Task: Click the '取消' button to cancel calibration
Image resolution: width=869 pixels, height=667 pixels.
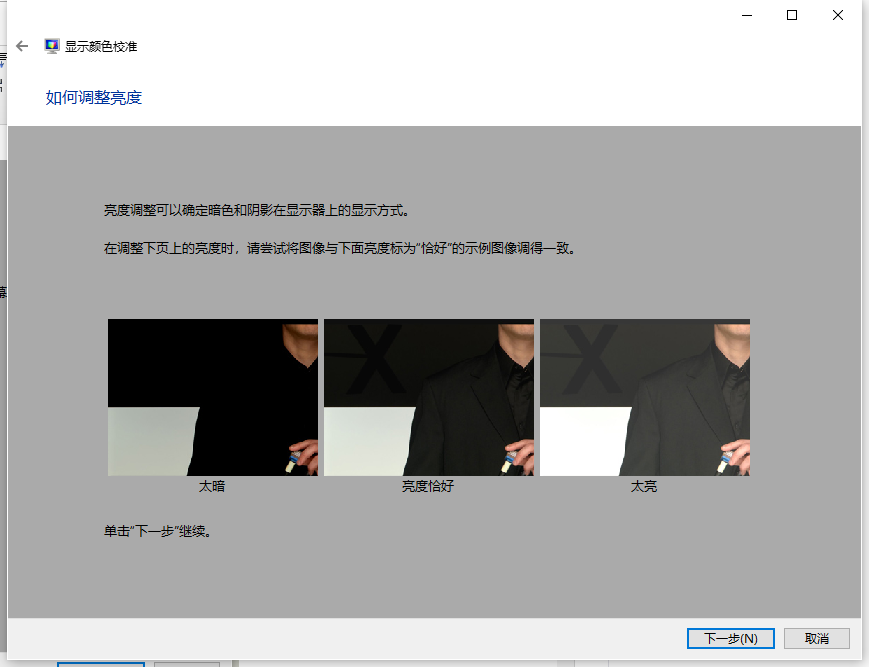Action: pyautogui.click(x=815, y=638)
